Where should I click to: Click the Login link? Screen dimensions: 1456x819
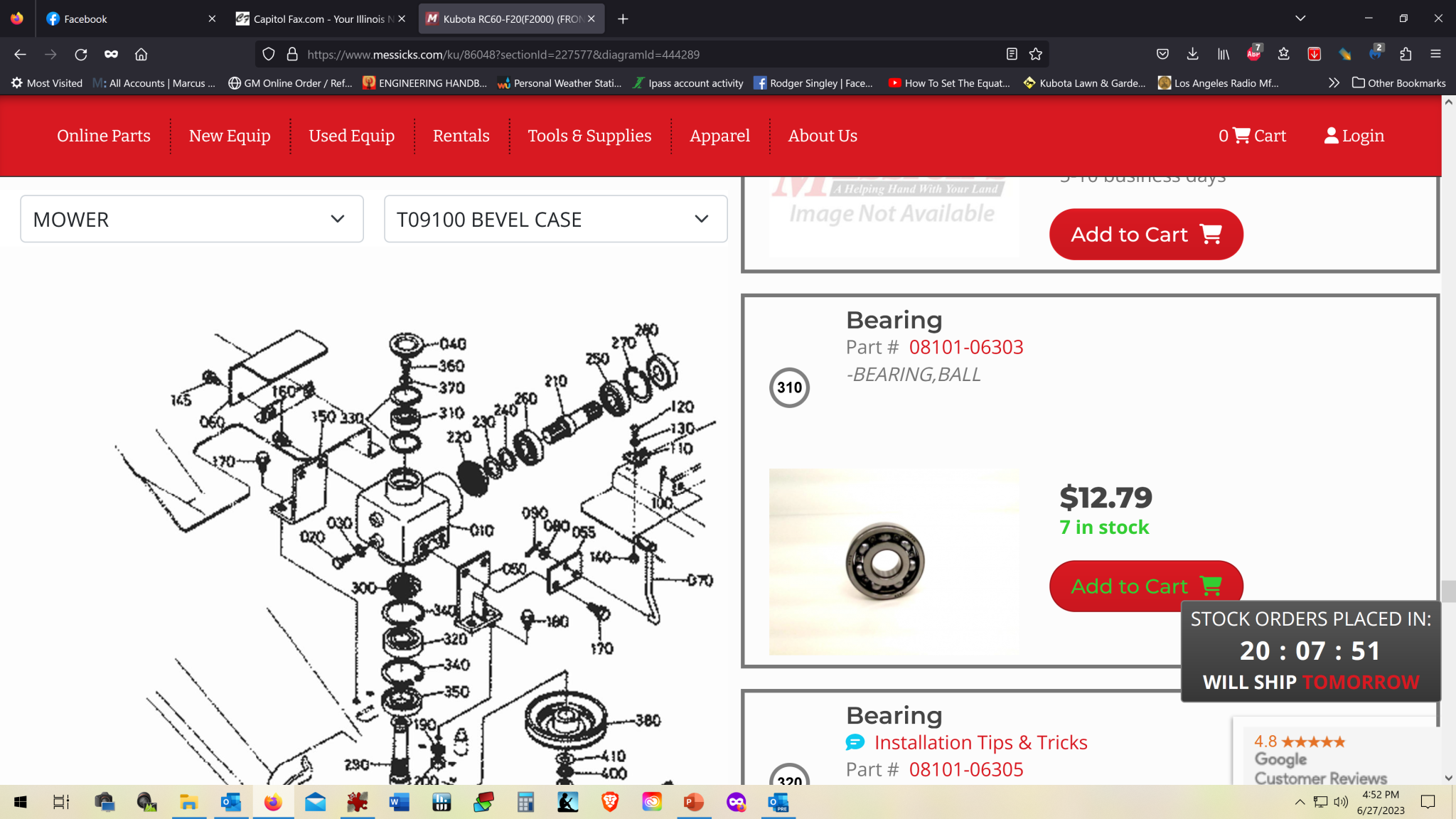1354,136
